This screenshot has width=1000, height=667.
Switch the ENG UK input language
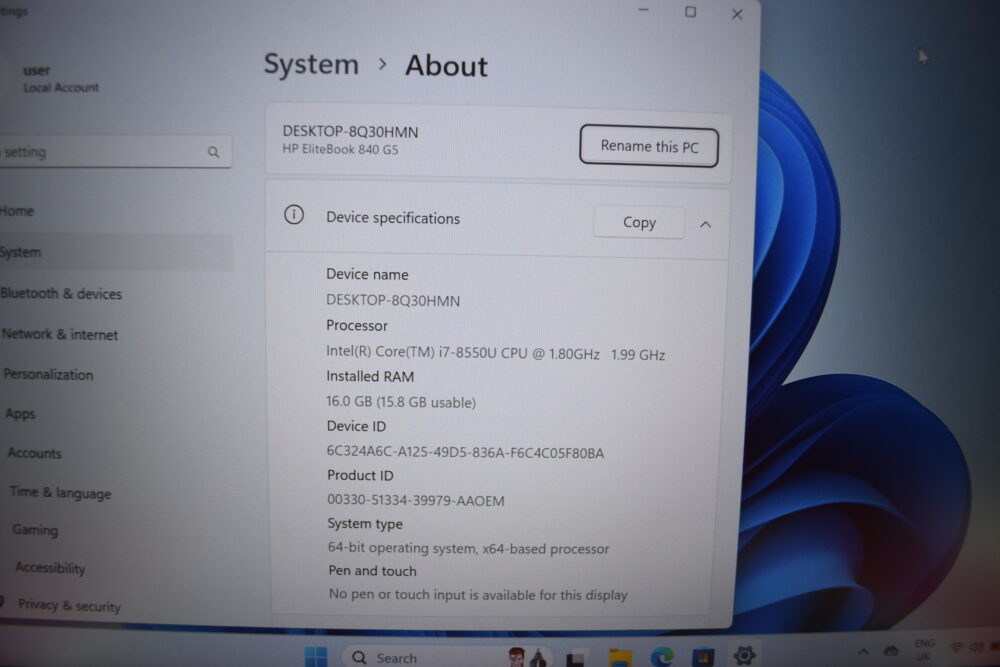click(x=924, y=650)
